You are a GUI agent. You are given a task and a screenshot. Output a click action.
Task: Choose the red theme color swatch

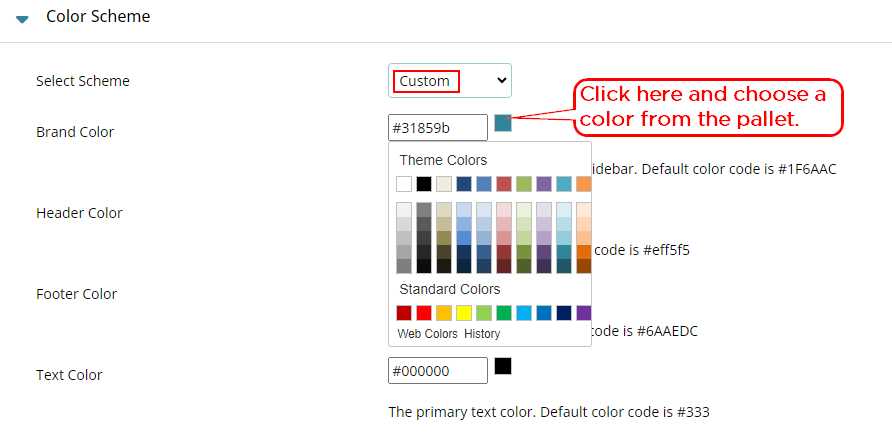coord(504,184)
